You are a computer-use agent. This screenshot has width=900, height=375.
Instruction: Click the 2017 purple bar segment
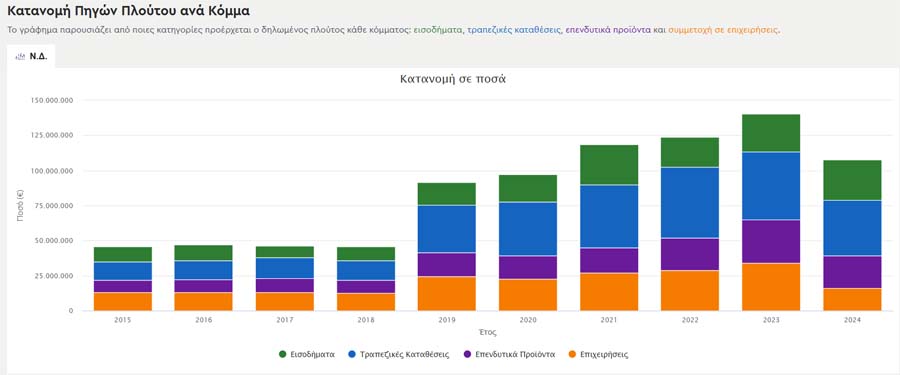pos(285,285)
